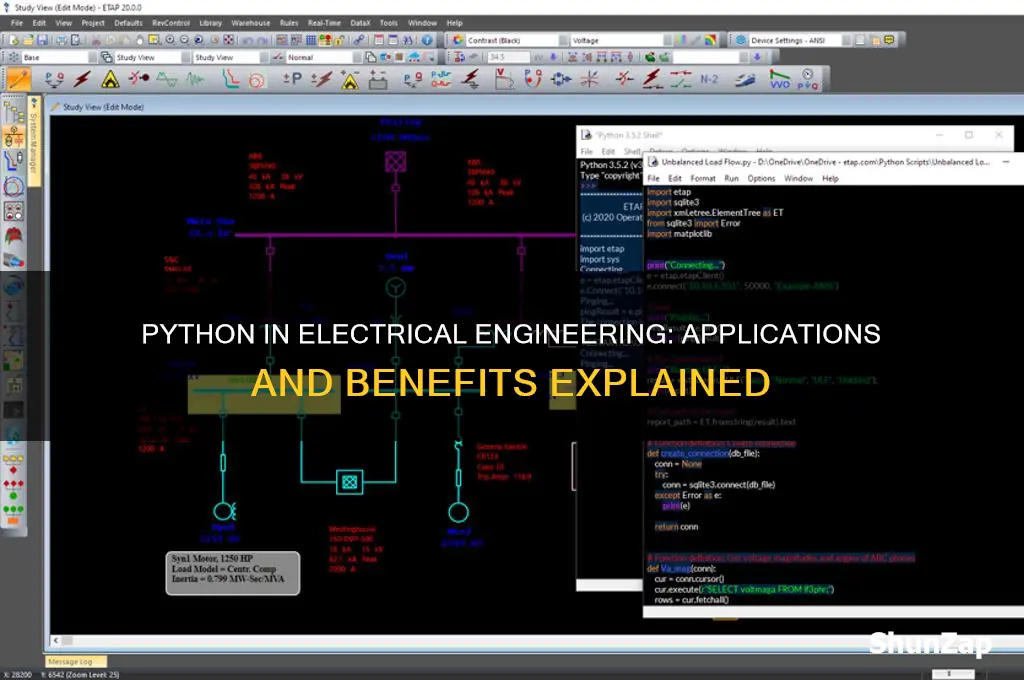Viewport: 1024px width, 680px height.
Task: Open the Voltage color-coding dropdown
Action: click(621, 40)
